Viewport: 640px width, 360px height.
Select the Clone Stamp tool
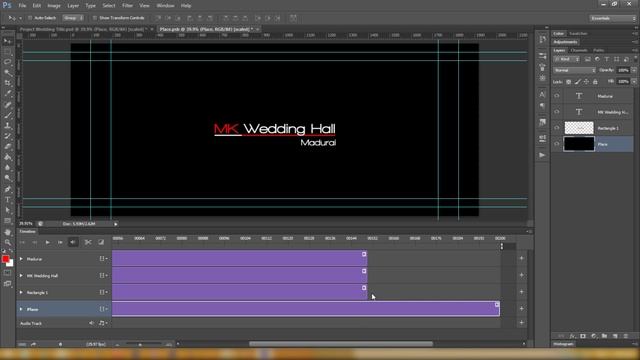coord(7,126)
